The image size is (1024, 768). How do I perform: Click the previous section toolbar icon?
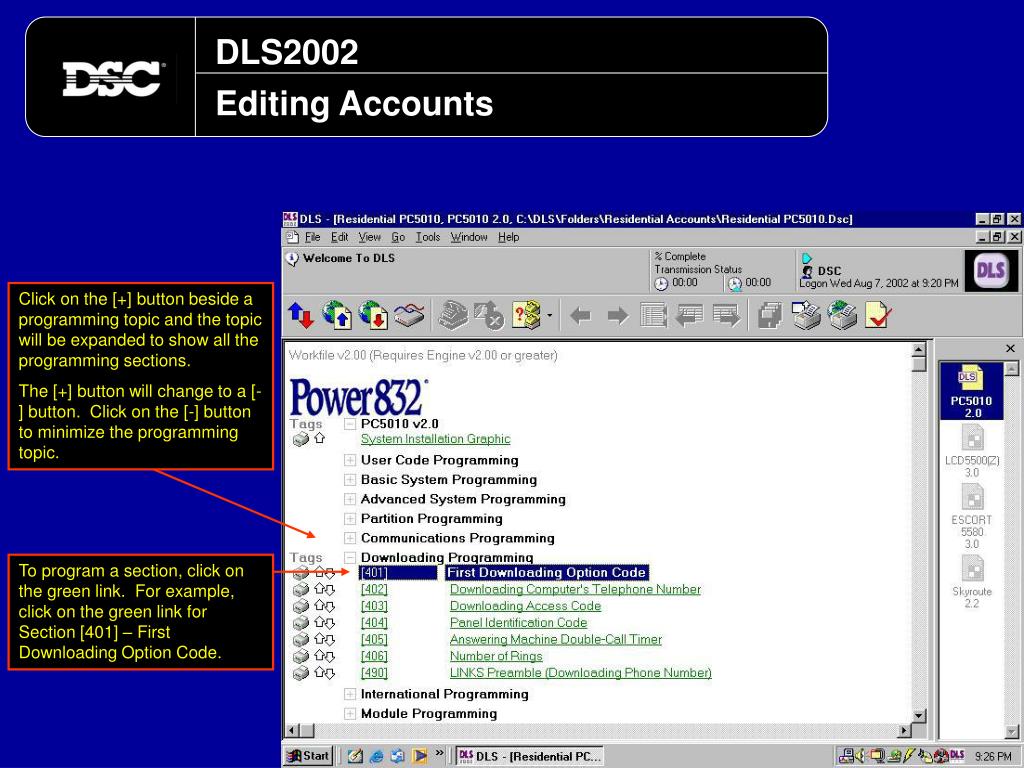coord(689,315)
